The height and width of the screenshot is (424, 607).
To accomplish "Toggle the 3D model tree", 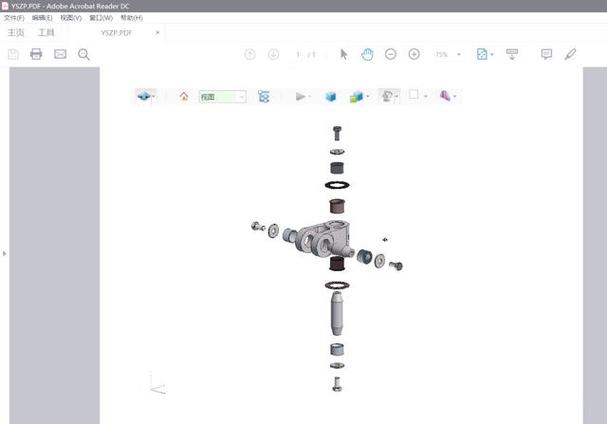I will pos(264,96).
